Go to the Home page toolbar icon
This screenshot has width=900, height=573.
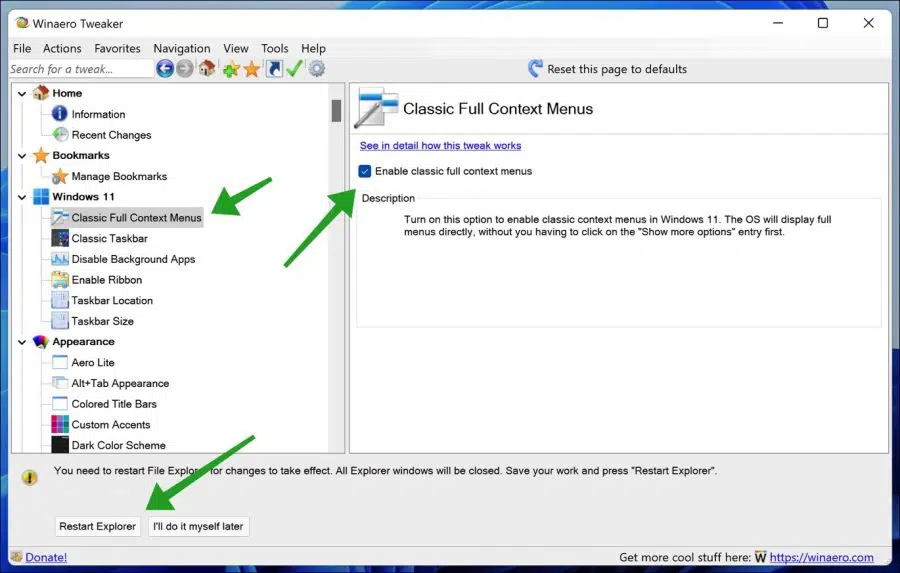(207, 69)
